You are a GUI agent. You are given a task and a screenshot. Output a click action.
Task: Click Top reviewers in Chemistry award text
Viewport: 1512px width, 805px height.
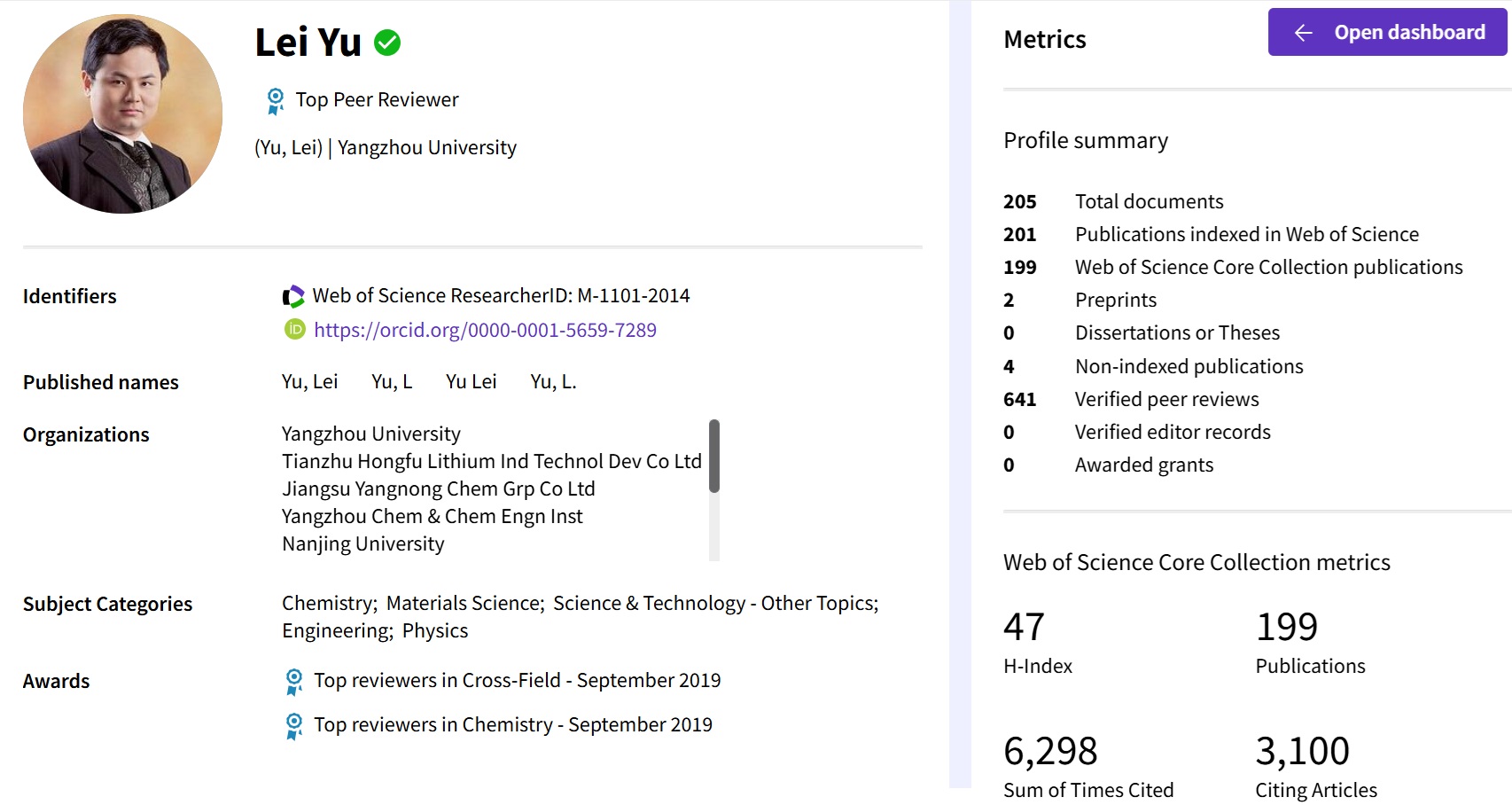pos(512,725)
